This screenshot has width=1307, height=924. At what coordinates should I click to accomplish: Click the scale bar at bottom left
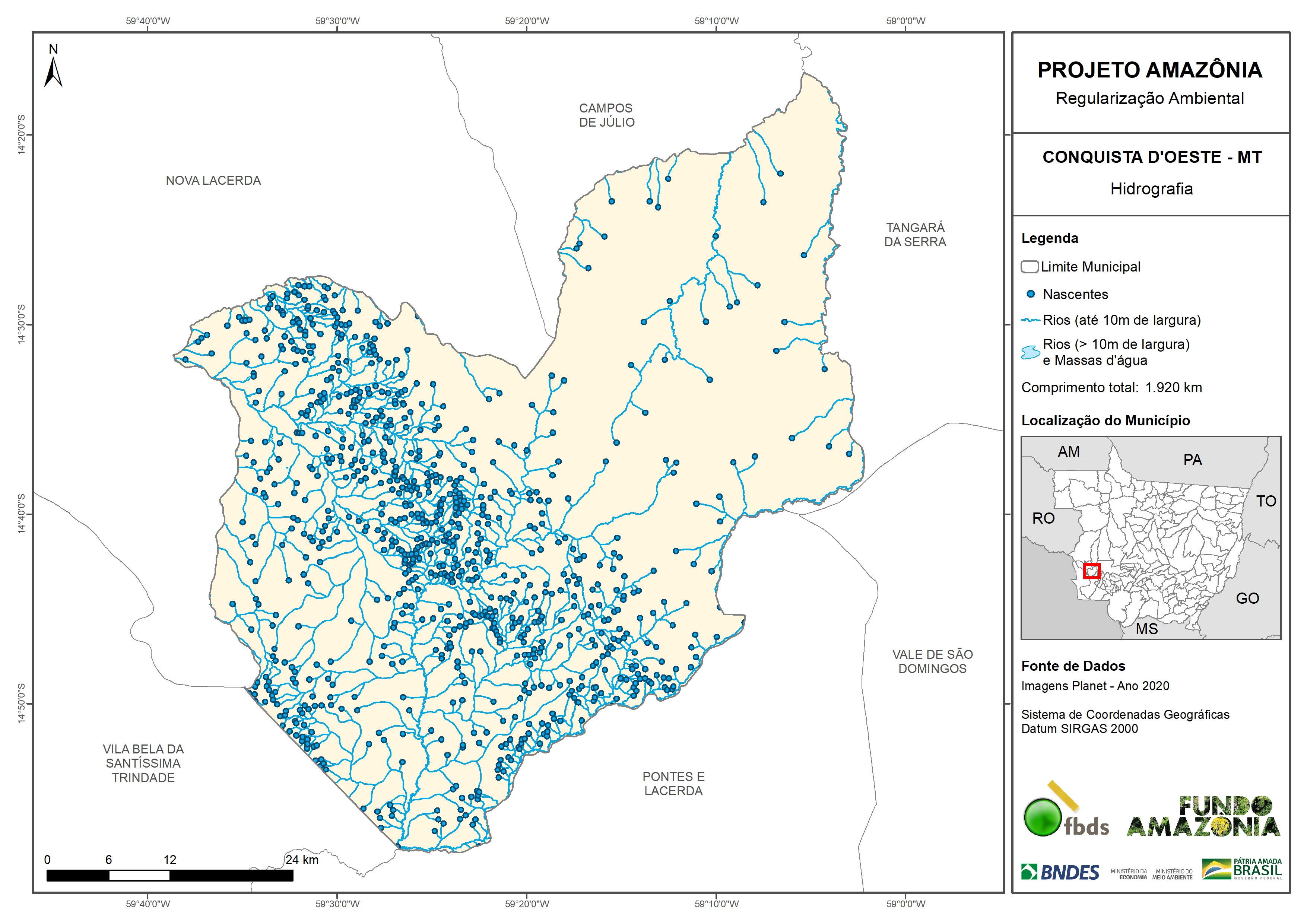[169, 875]
